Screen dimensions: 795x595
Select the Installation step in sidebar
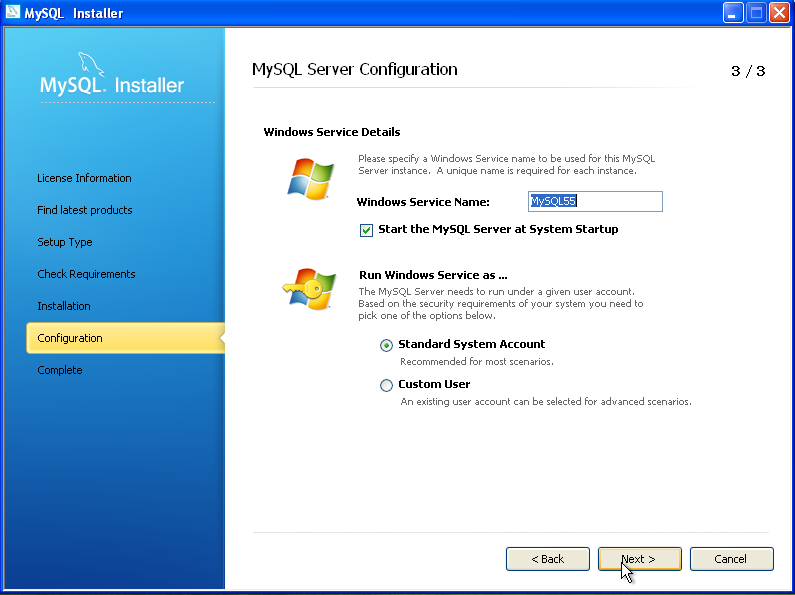[64, 306]
